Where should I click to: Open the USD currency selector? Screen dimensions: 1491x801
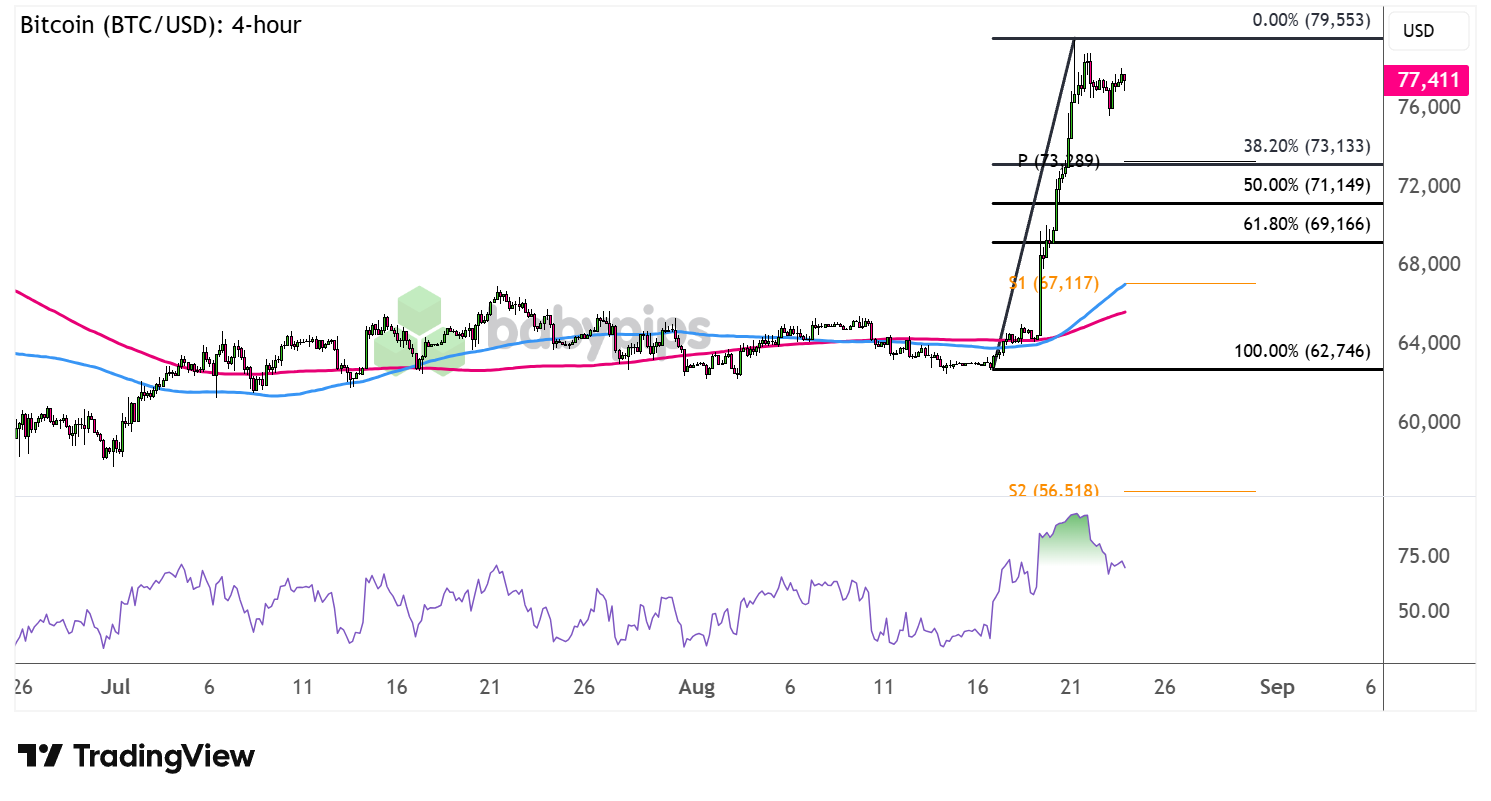[x=1427, y=31]
